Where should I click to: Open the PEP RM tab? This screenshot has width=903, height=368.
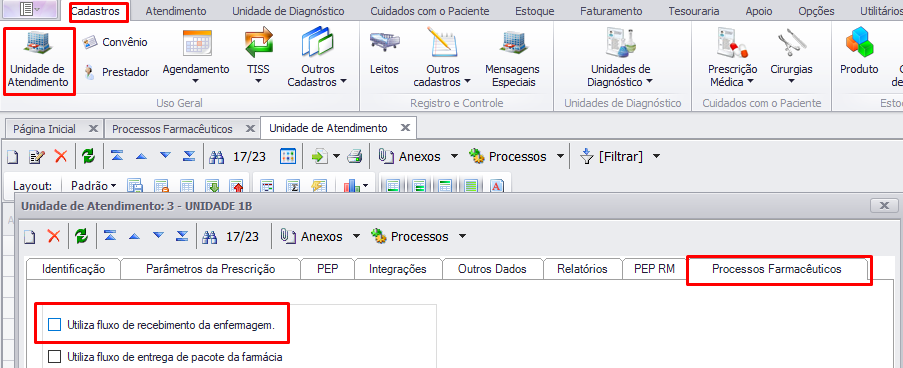654,269
